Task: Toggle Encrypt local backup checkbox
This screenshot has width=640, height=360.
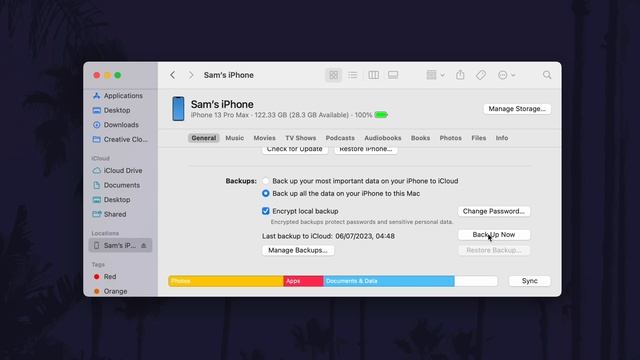Action: pyautogui.click(x=266, y=211)
